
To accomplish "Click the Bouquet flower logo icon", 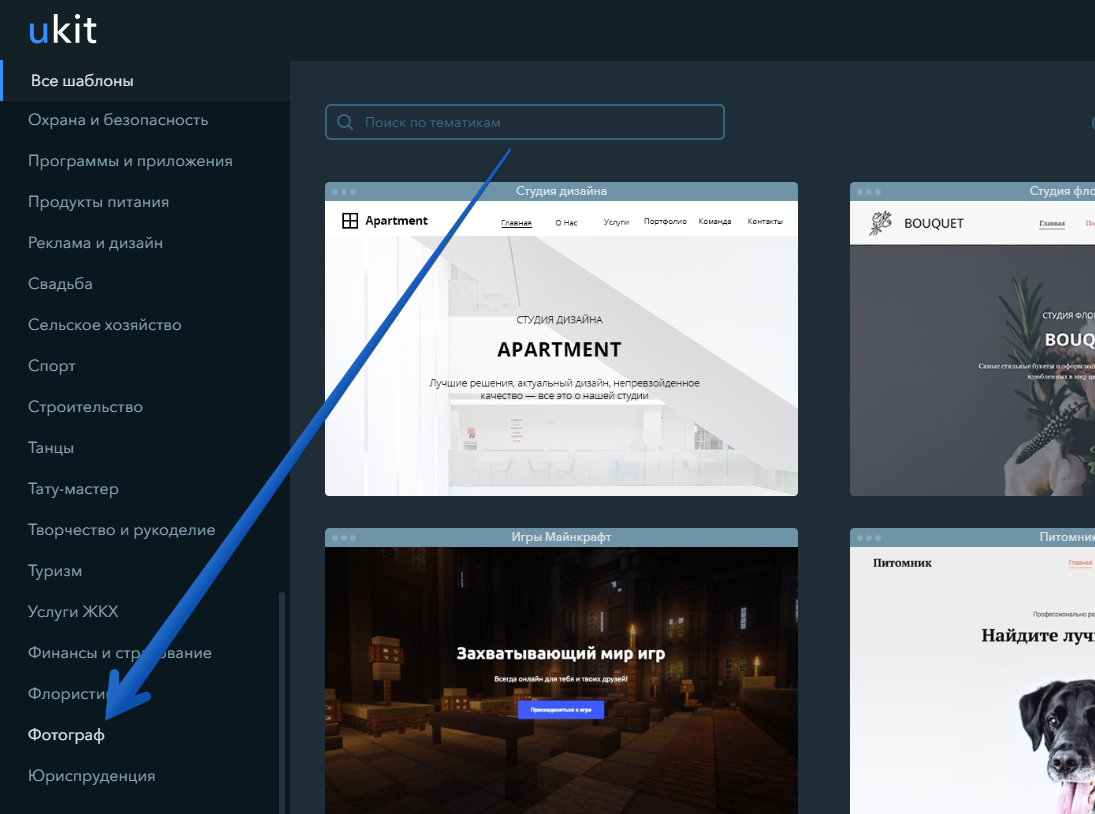I will 881,223.
